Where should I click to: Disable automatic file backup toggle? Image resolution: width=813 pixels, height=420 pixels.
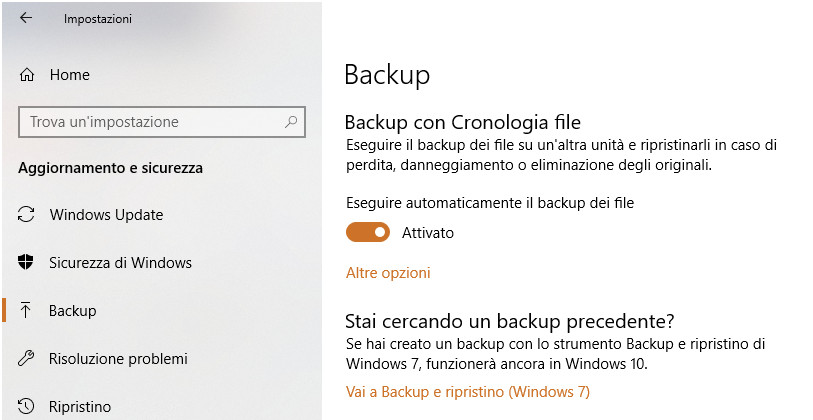pos(367,233)
